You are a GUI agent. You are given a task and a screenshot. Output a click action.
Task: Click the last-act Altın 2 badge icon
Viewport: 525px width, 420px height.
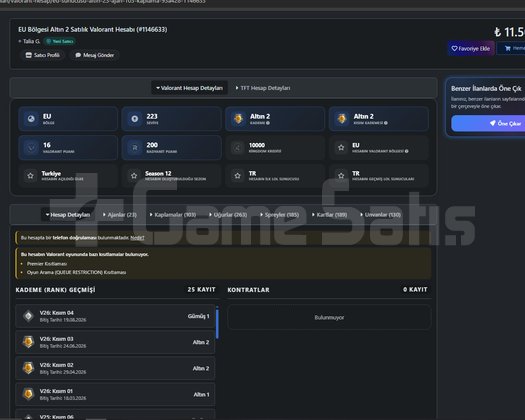coord(342,119)
